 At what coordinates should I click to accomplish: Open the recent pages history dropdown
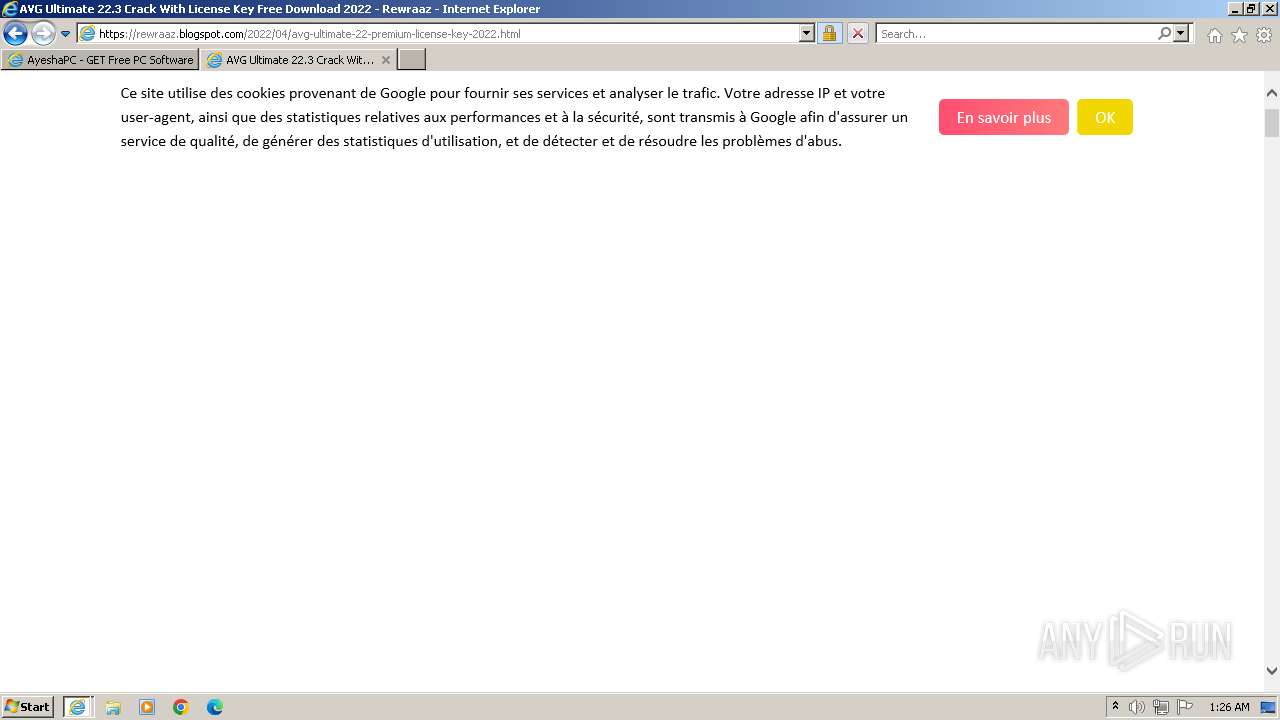pos(66,33)
